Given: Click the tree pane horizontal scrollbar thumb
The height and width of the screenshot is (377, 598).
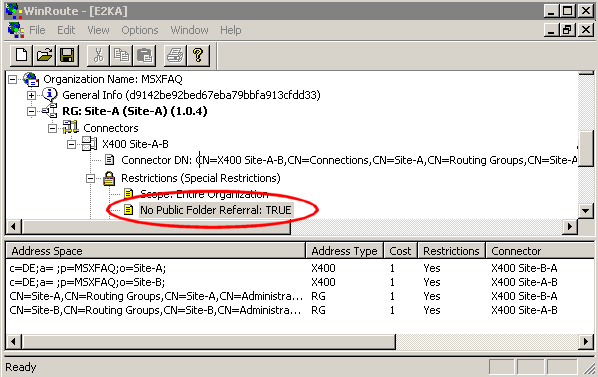Looking at the screenshot, I should 156,226.
